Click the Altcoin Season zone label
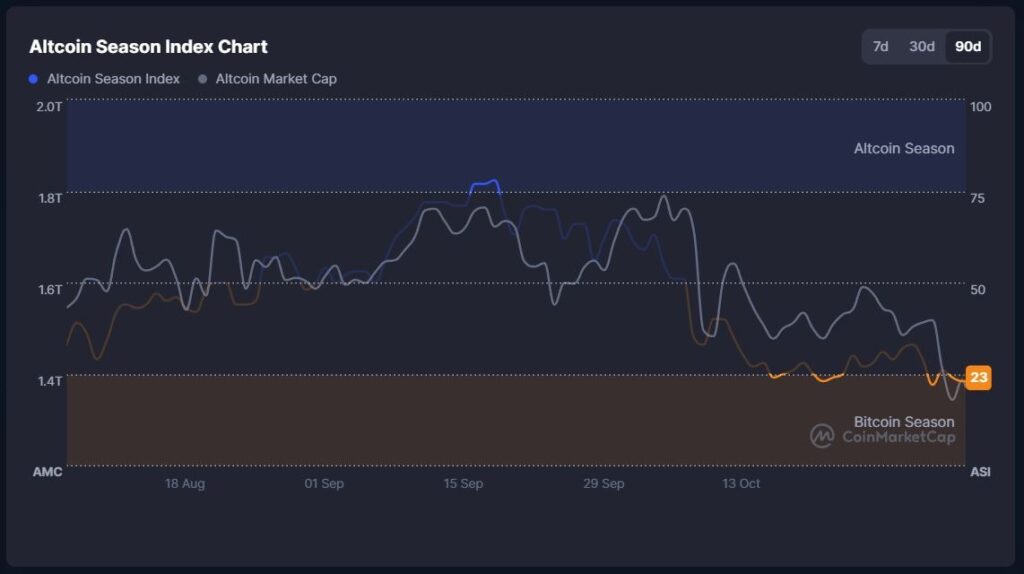The width and height of the screenshot is (1024, 574). pyautogui.click(x=903, y=149)
